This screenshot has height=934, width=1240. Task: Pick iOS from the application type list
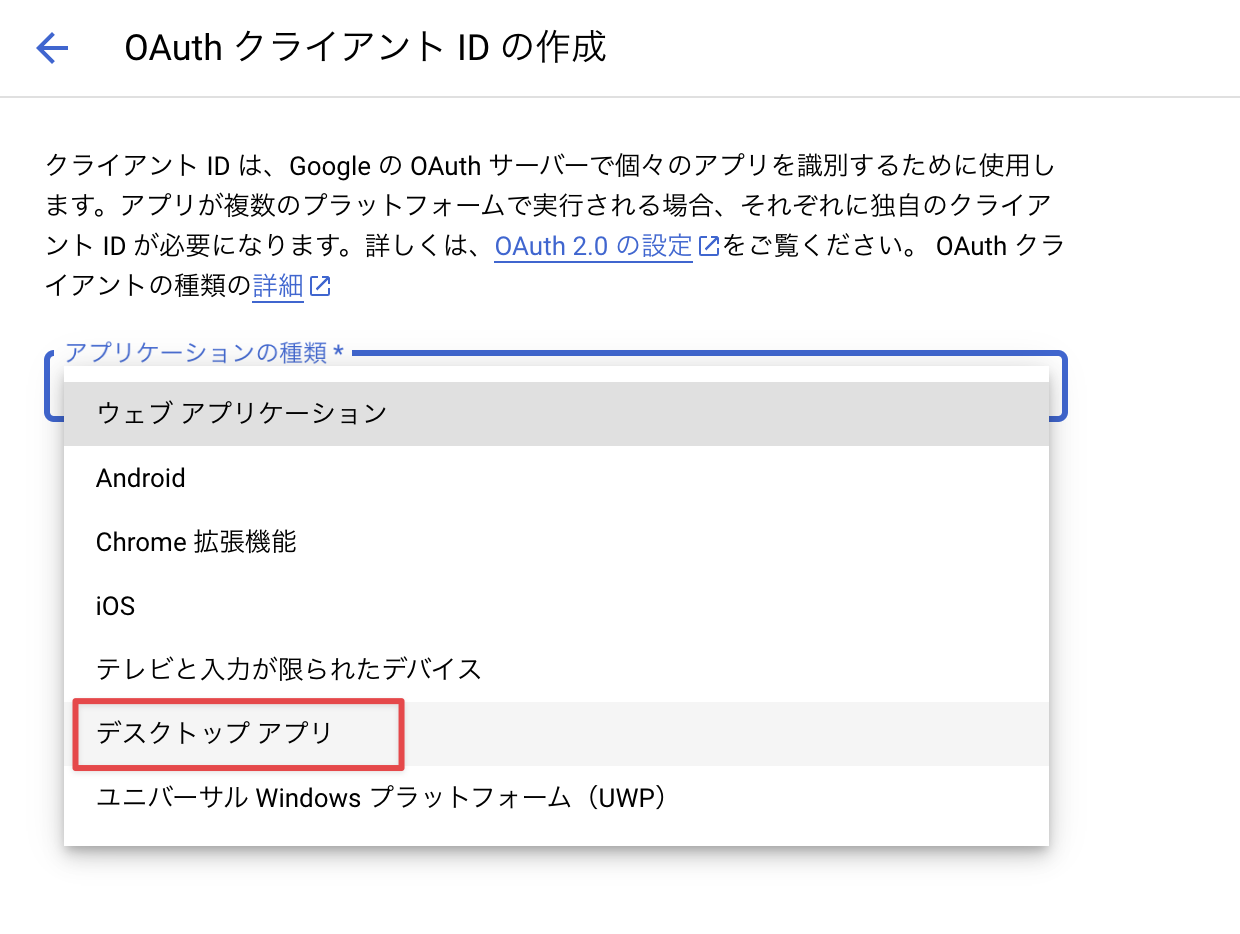tap(556, 606)
